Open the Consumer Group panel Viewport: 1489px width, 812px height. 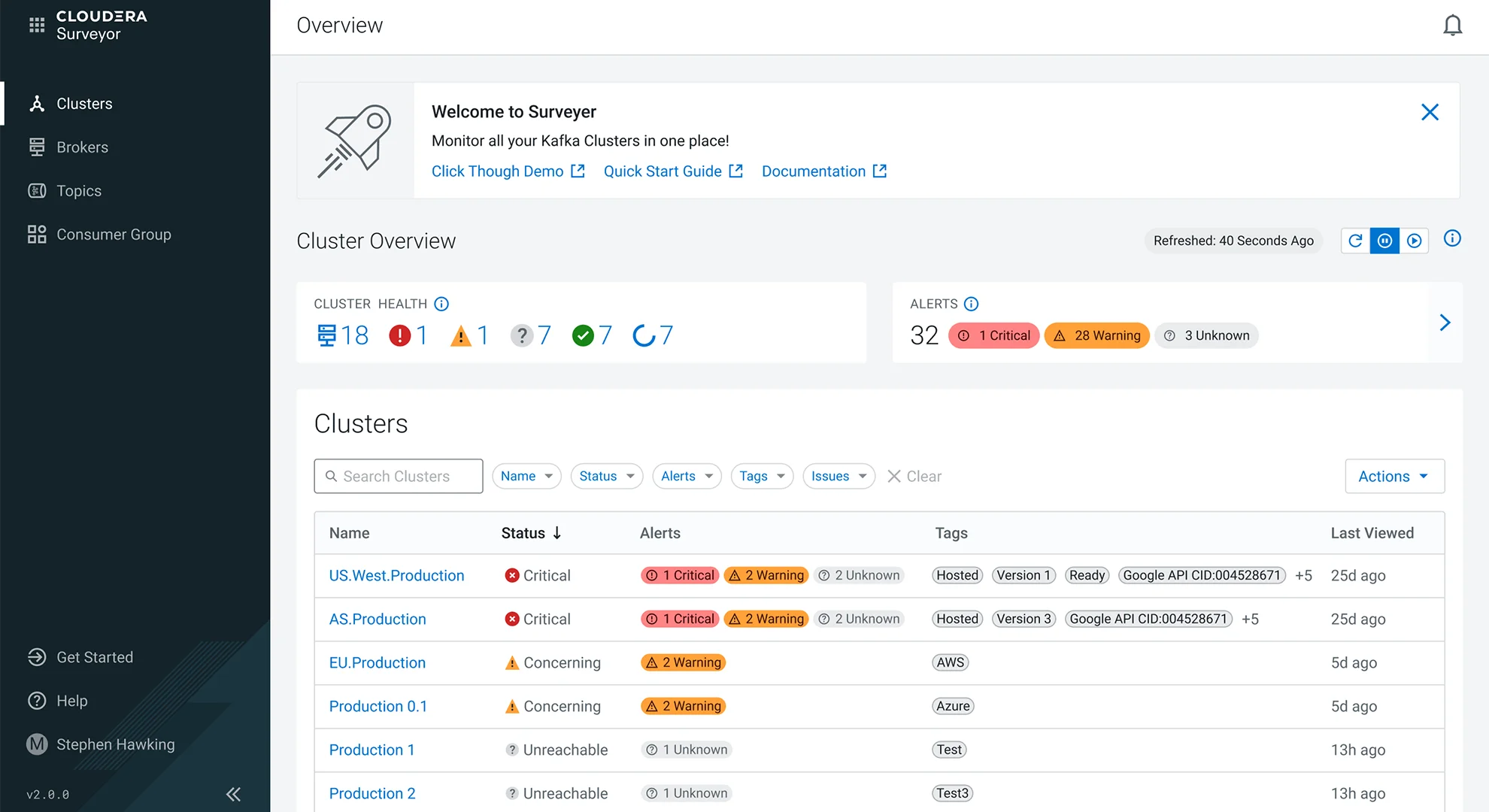(37, 234)
